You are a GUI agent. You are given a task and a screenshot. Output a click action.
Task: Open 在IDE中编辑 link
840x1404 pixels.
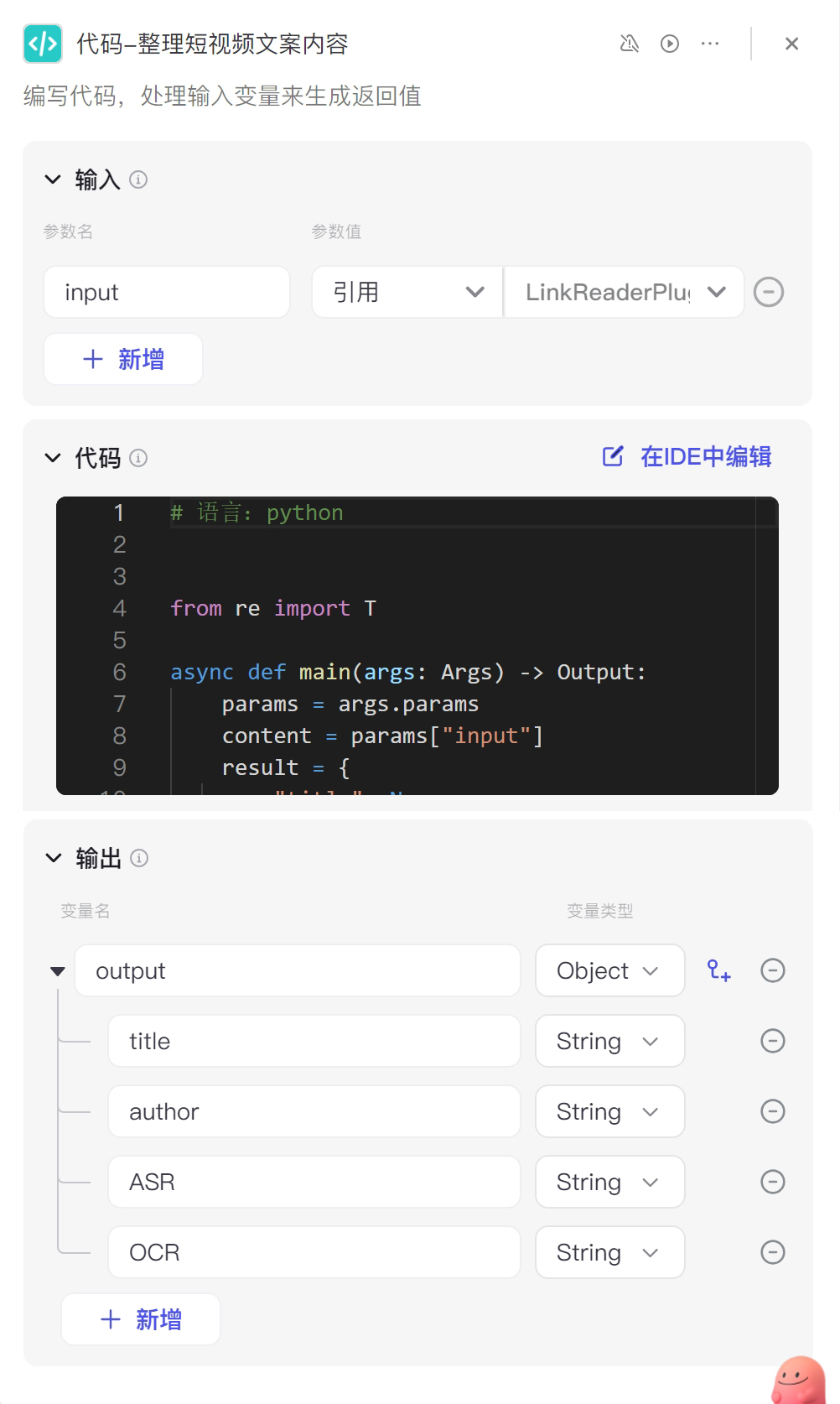tap(687, 456)
